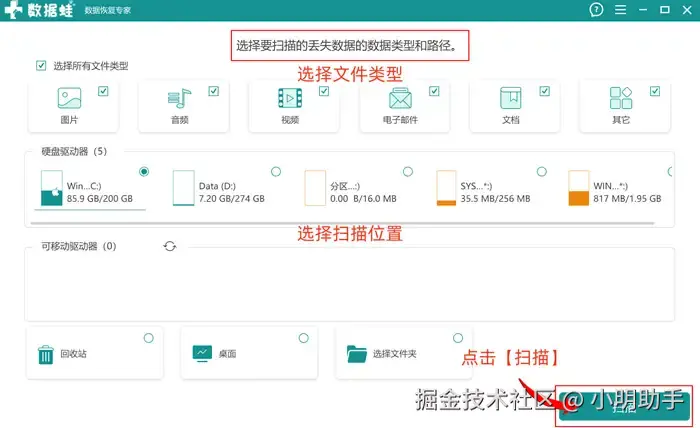Screen dimensions: 700x428
Task: Uncheck the 图片 checkbox
Action: point(103,91)
